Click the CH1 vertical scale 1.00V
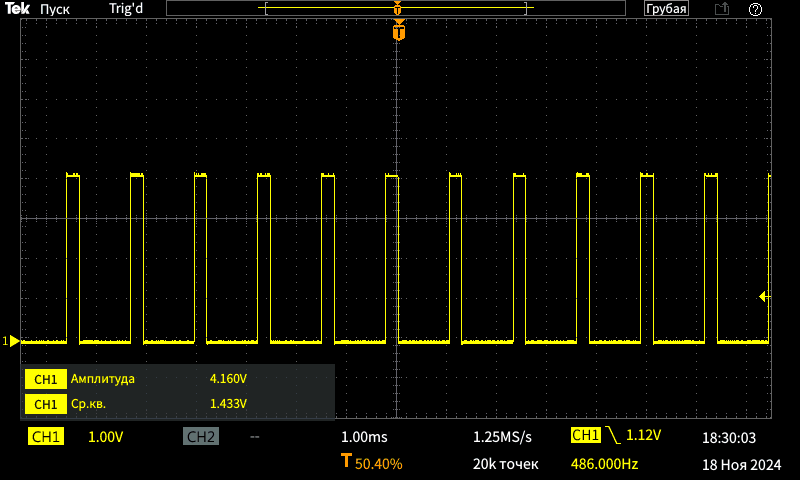This screenshot has height=480, width=800. 106,437
